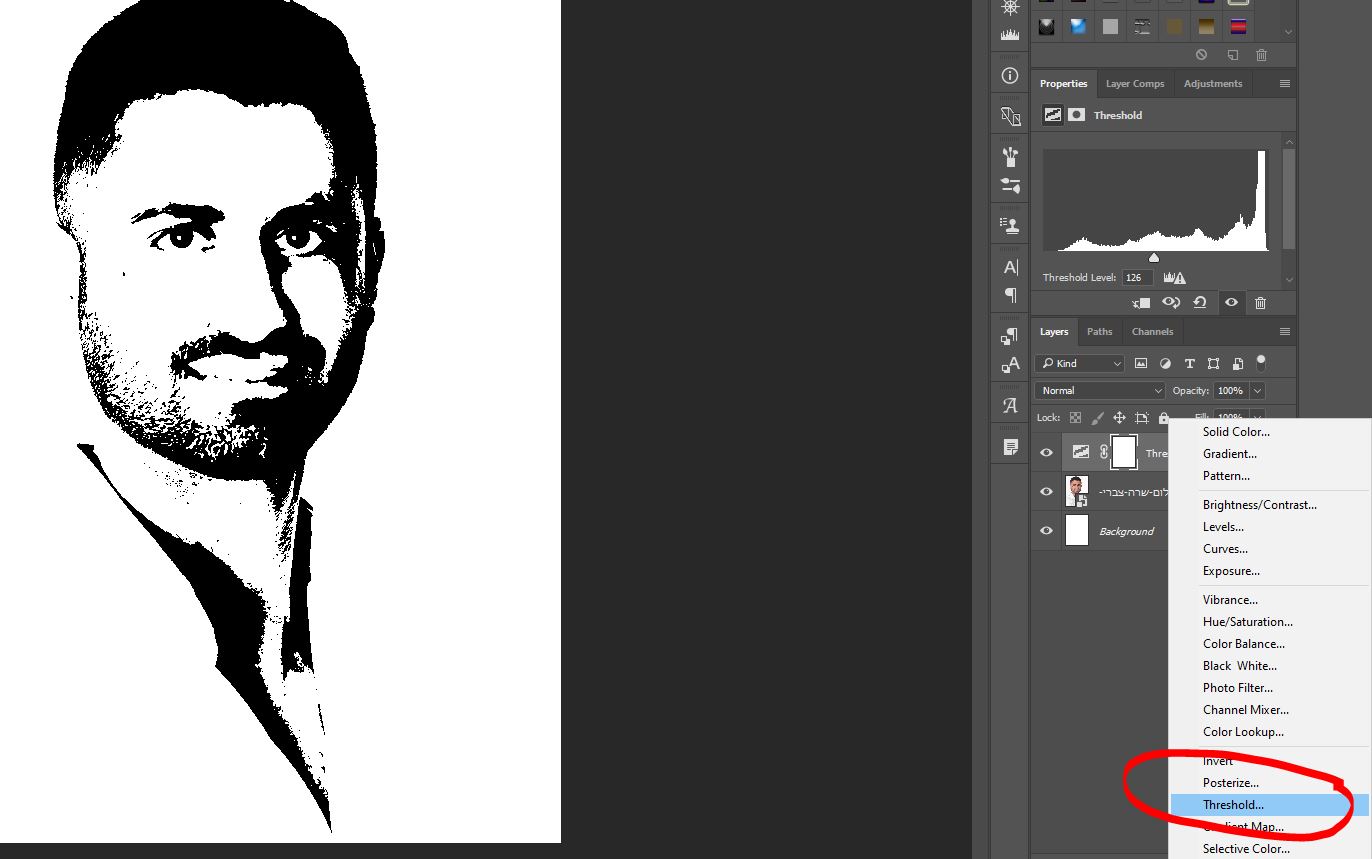Open the Opacity slider dropdown arrow
This screenshot has height=859, width=1372.
point(1257,391)
